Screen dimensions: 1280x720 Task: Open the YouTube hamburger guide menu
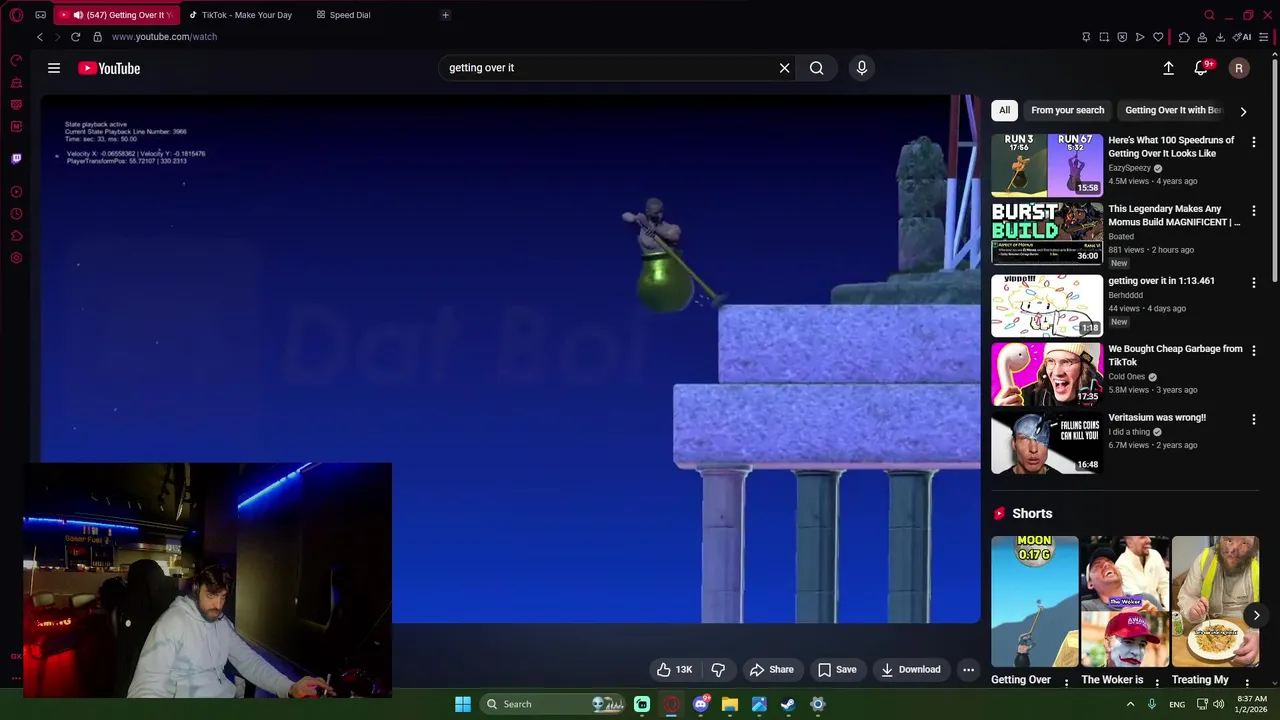[54, 68]
